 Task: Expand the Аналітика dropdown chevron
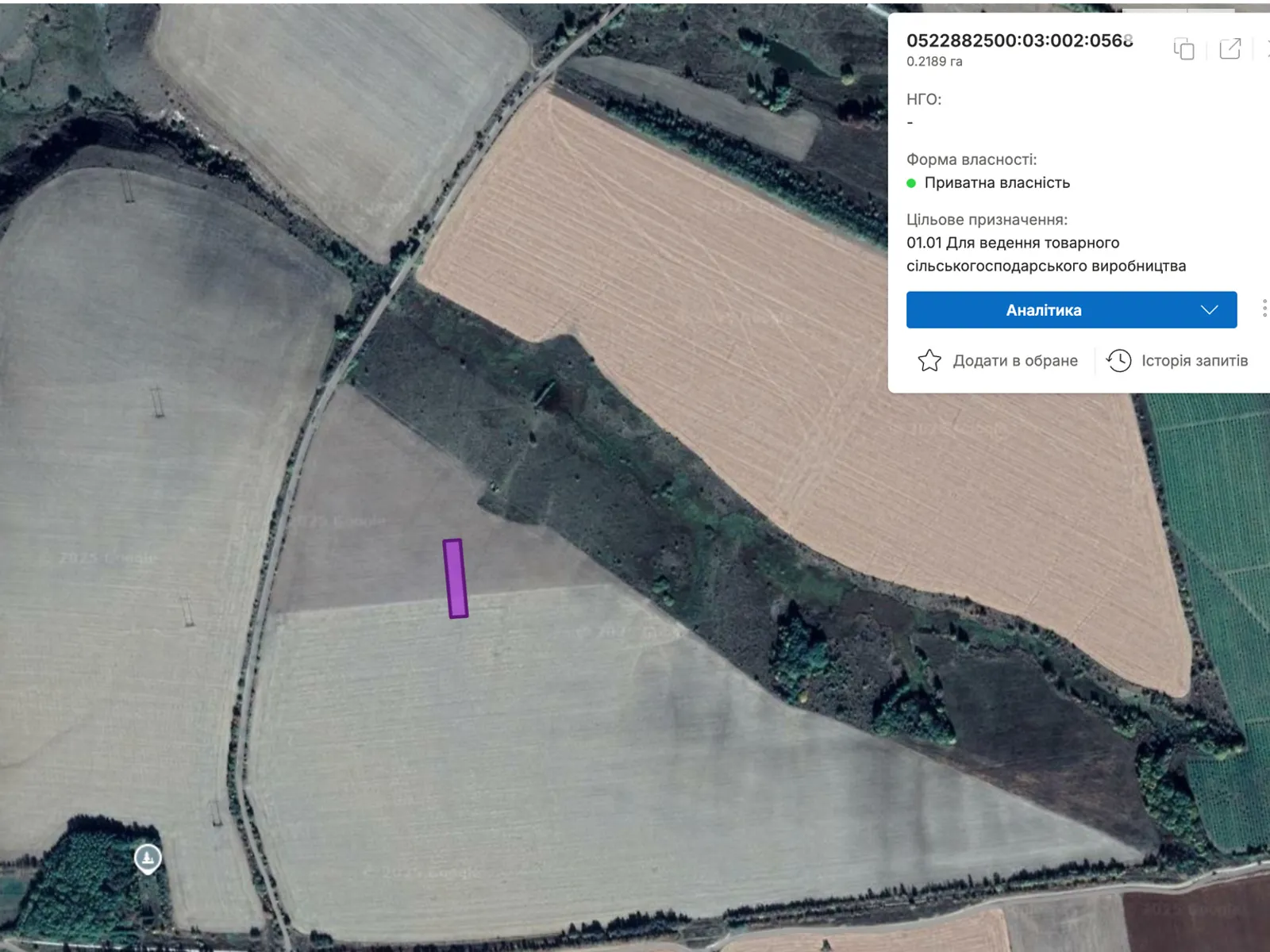tap(1209, 310)
